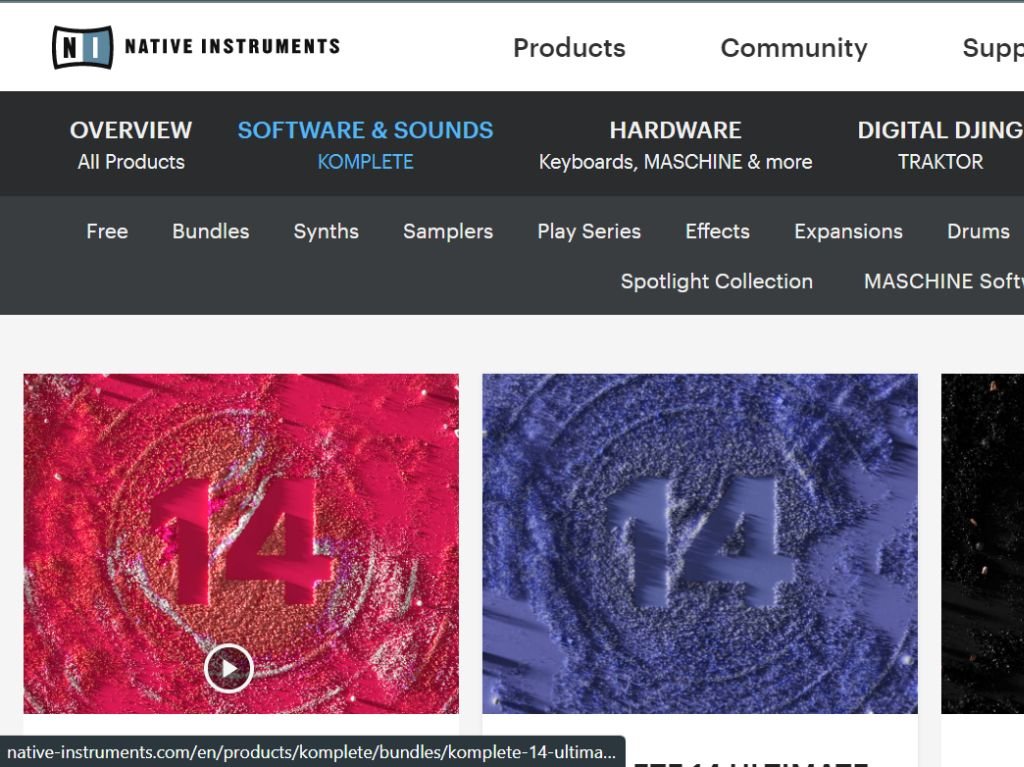Open the Expansions category

click(x=848, y=231)
